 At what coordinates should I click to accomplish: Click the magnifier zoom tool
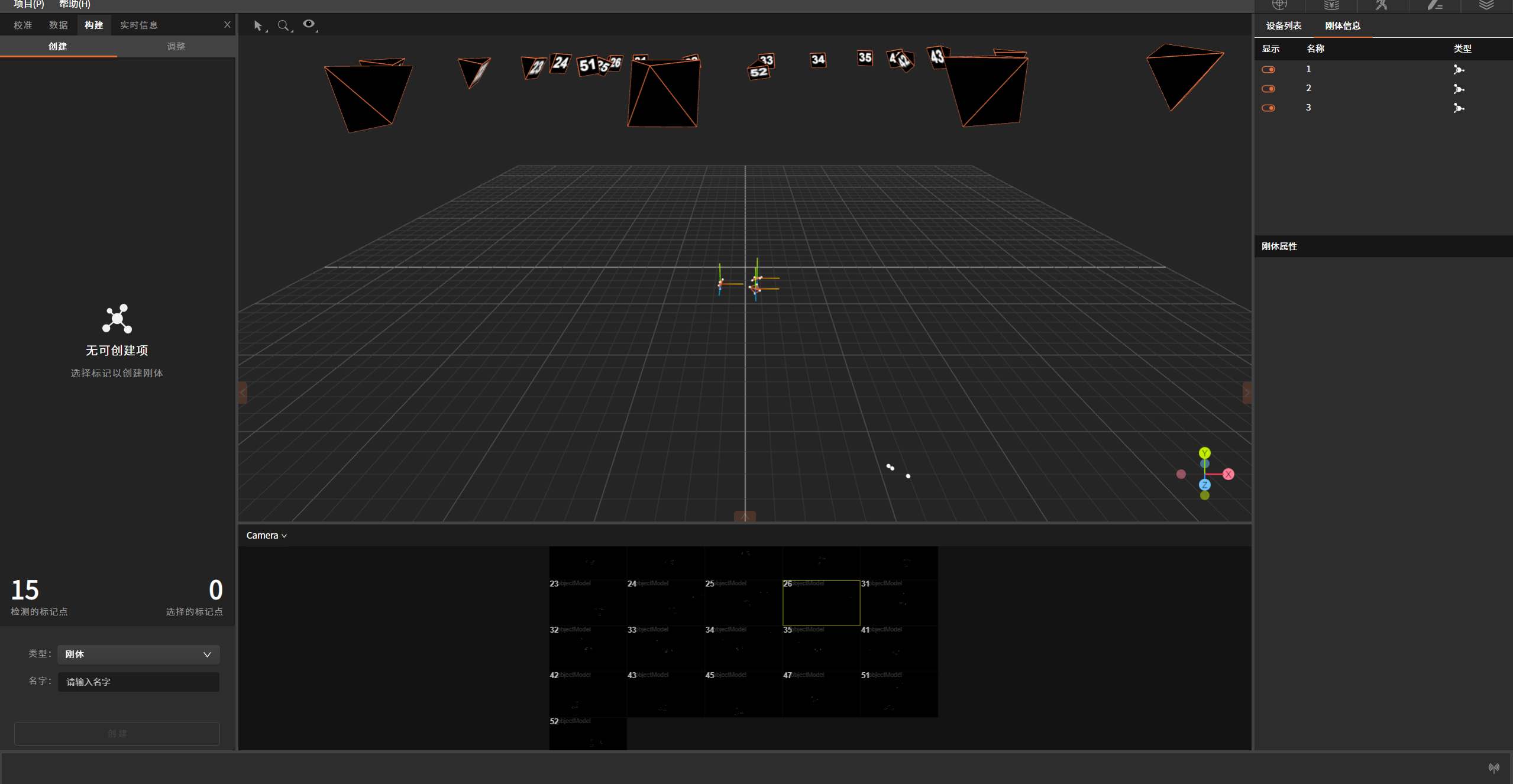(x=283, y=25)
